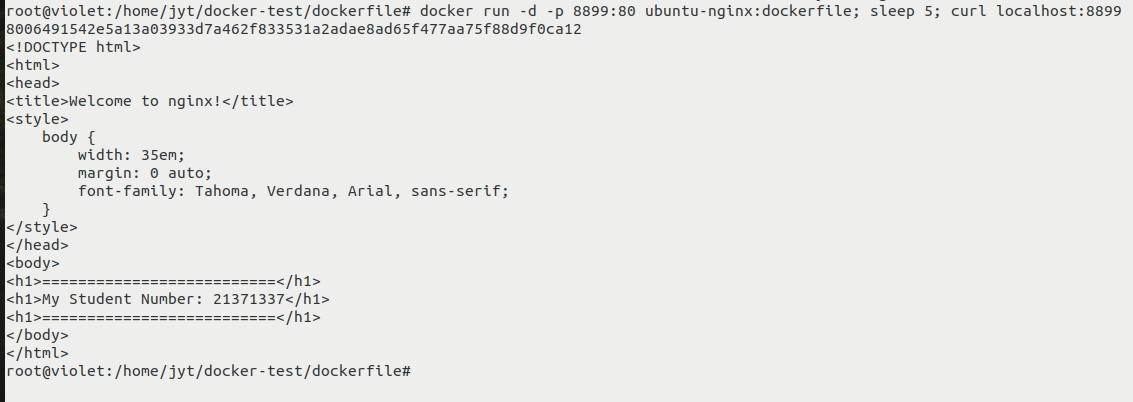Click the container ID hash line
Viewport: 1133px width, 402px height.
pos(293,29)
